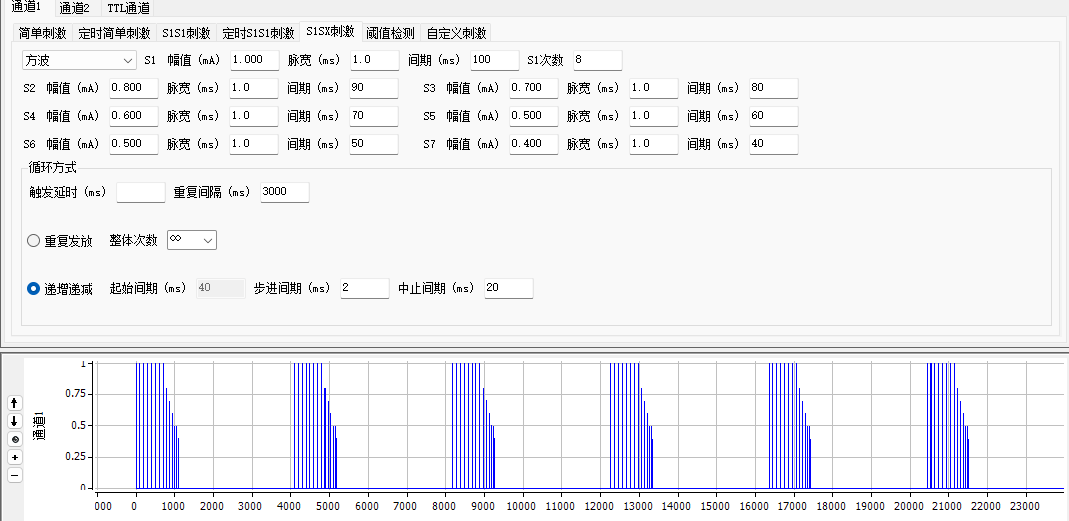Select the 递增递减 radio button
This screenshot has width=1069, height=521.
tap(33, 289)
